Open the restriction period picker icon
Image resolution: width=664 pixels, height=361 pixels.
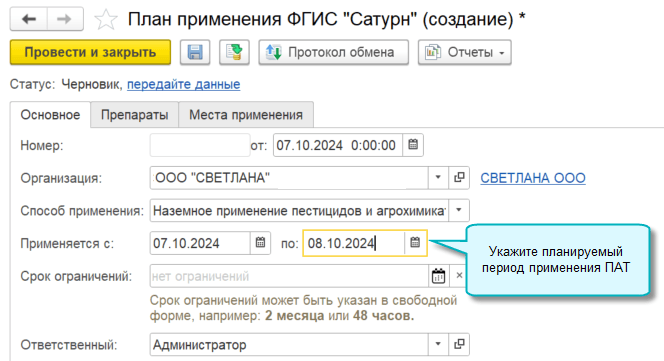(438, 276)
